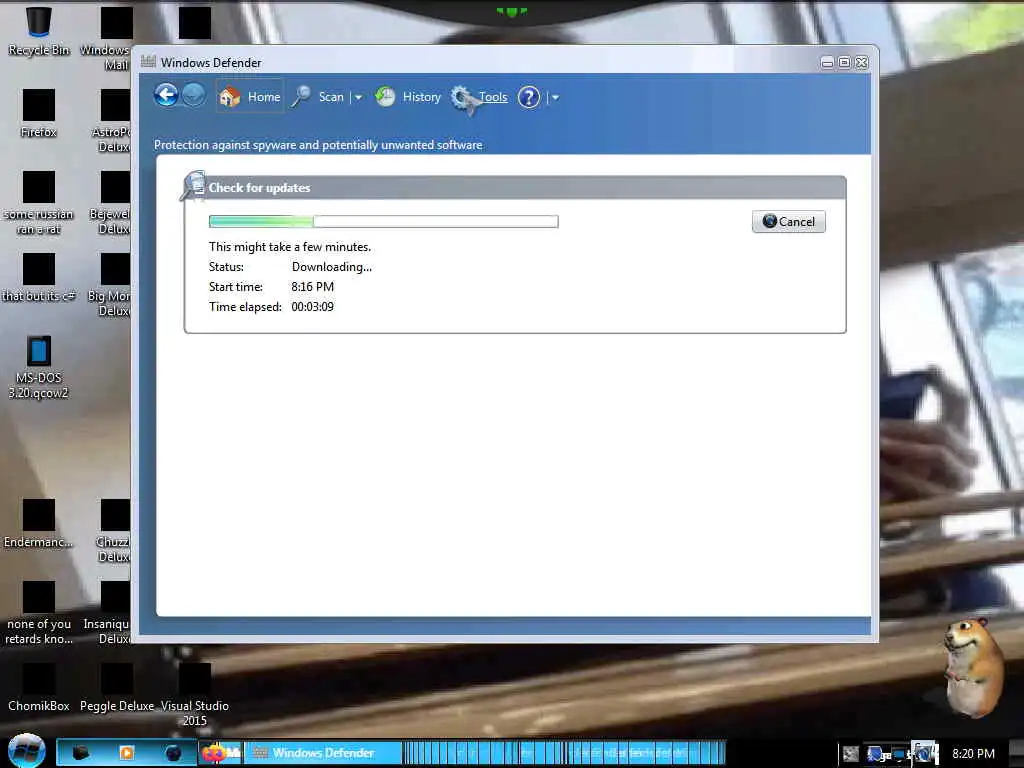The width and height of the screenshot is (1024, 768).
Task: Select the 'some russian ran a rat' icon
Action: pyautogui.click(x=39, y=202)
